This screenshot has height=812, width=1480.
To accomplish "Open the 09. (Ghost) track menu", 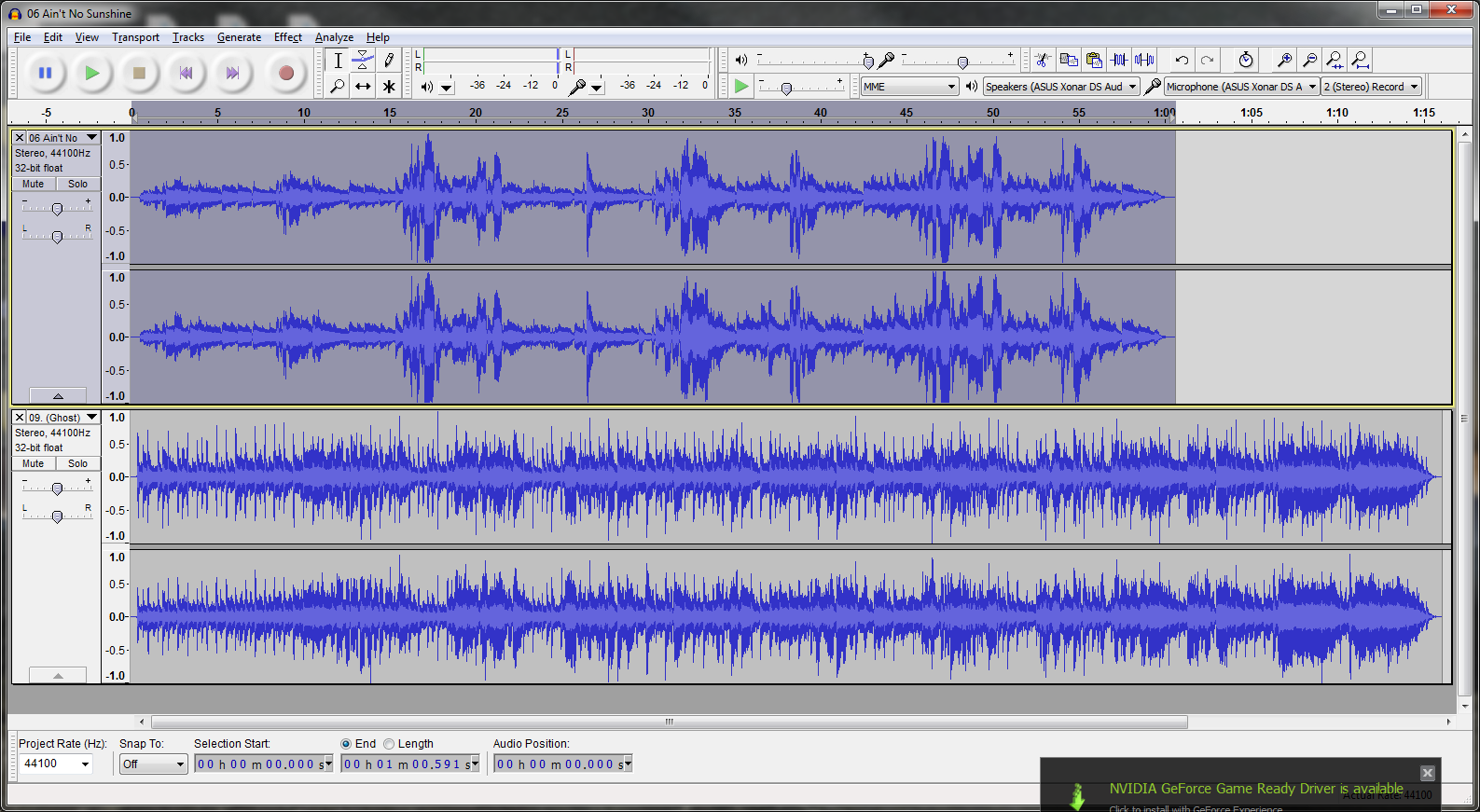I will point(62,418).
